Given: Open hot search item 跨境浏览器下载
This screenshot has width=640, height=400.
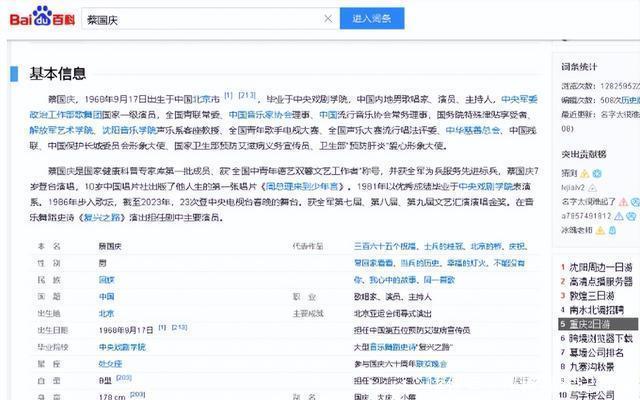Looking at the screenshot, I should (601, 338).
